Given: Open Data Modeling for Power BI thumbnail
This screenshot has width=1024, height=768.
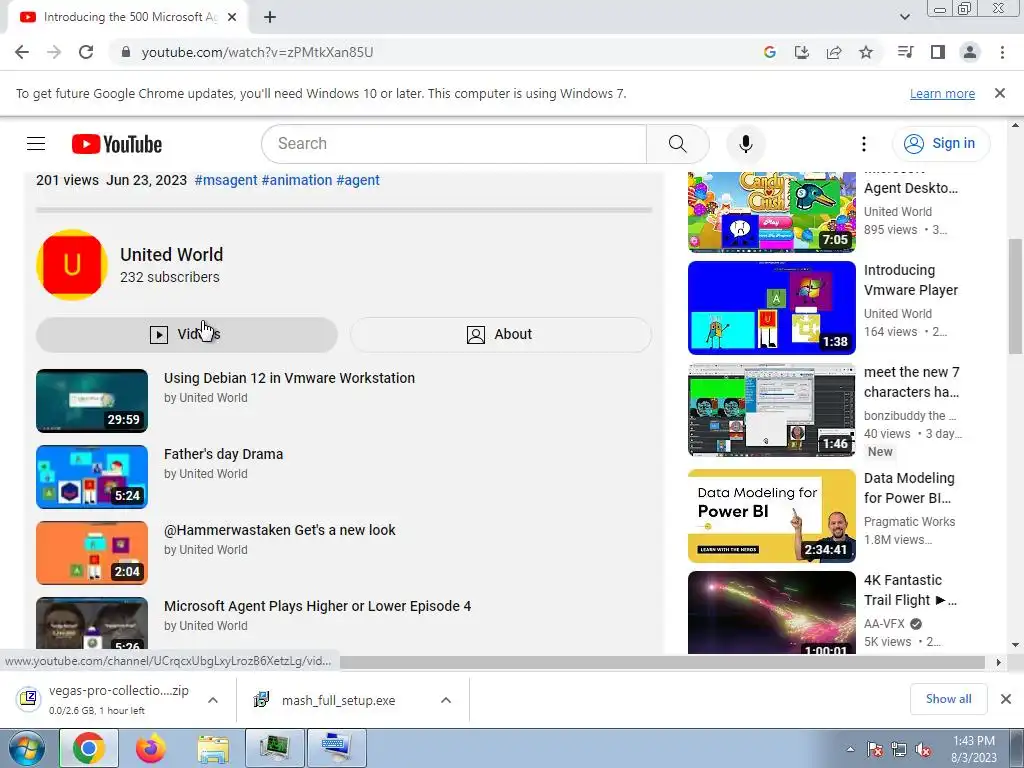Looking at the screenshot, I should point(771,516).
